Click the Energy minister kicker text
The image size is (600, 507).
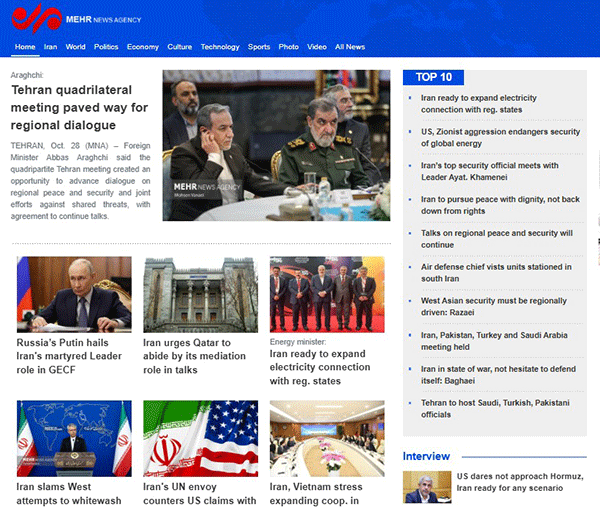pos(298,342)
